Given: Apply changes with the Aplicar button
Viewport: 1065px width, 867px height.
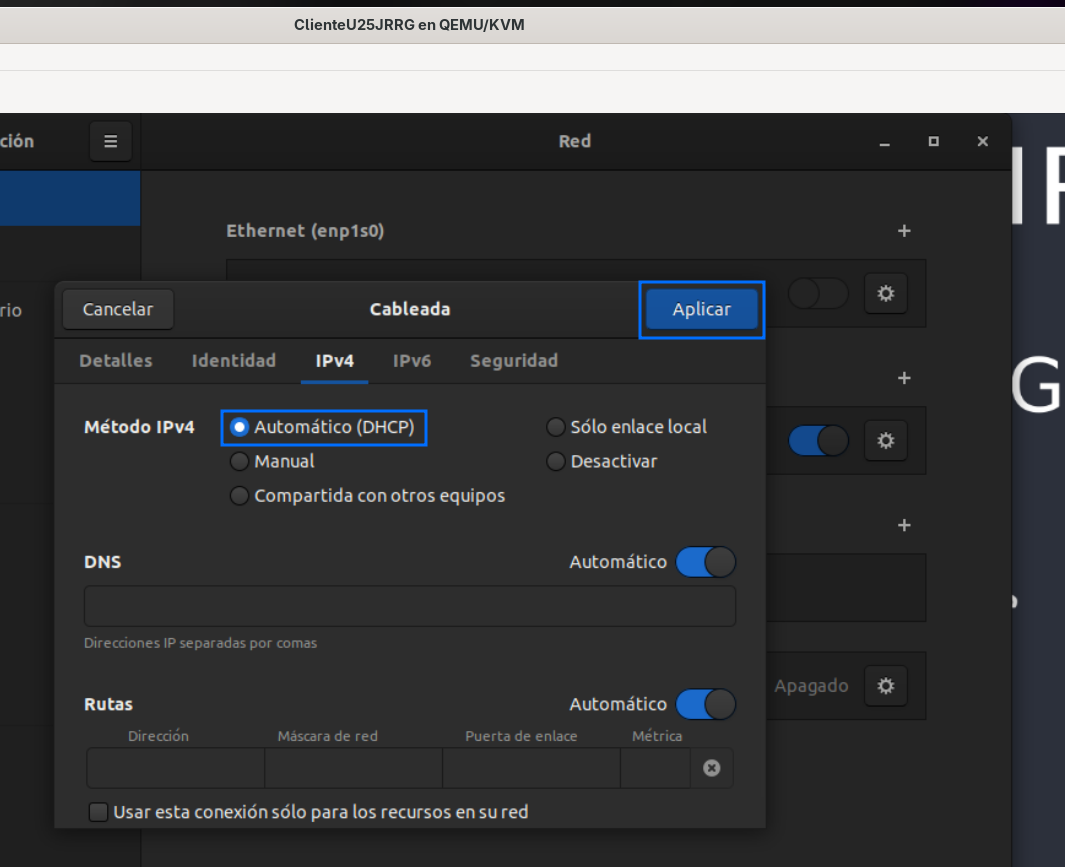Looking at the screenshot, I should [x=702, y=310].
